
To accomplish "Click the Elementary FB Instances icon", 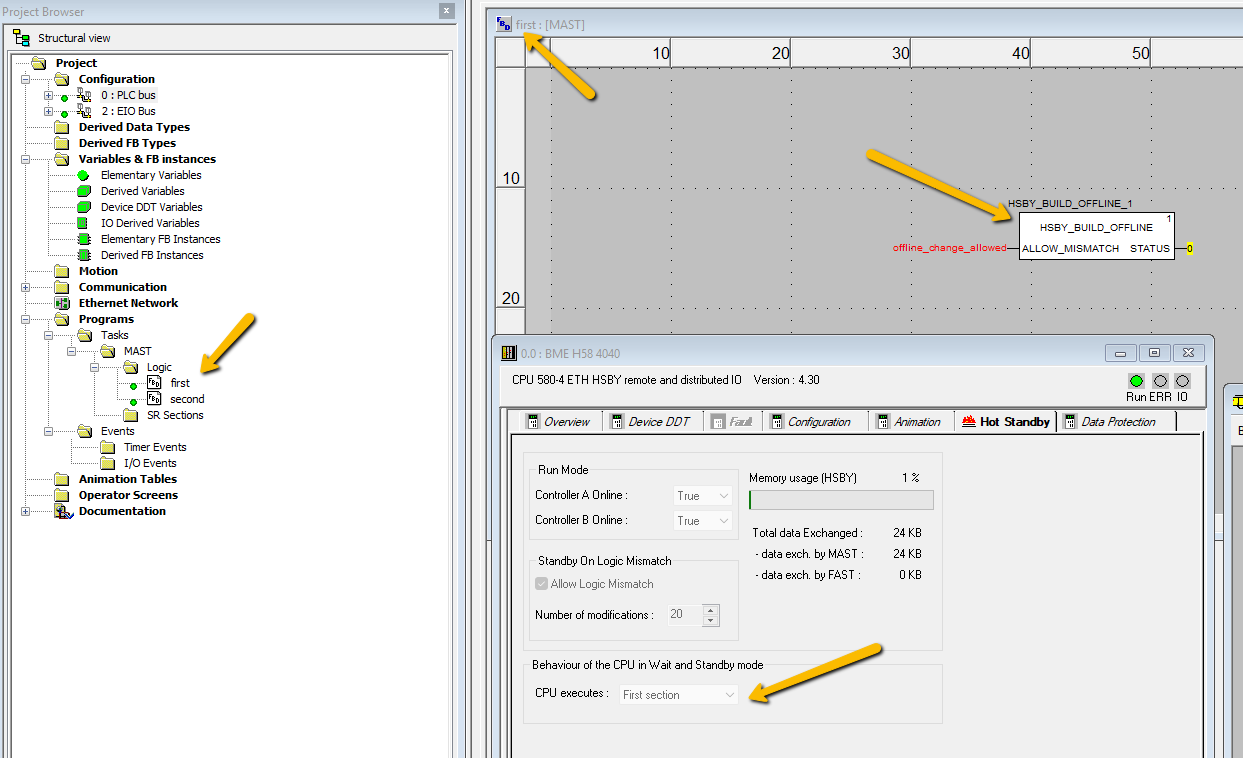I will click(84, 239).
